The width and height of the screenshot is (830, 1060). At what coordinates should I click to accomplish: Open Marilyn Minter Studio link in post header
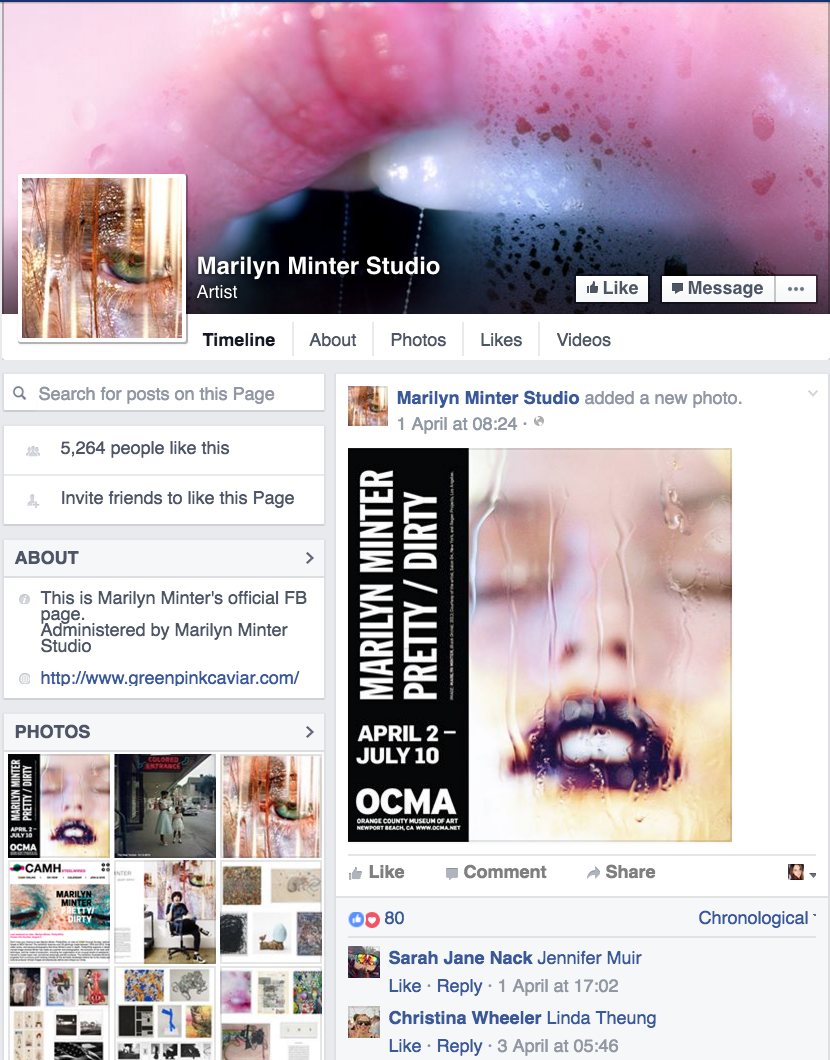tap(487, 398)
